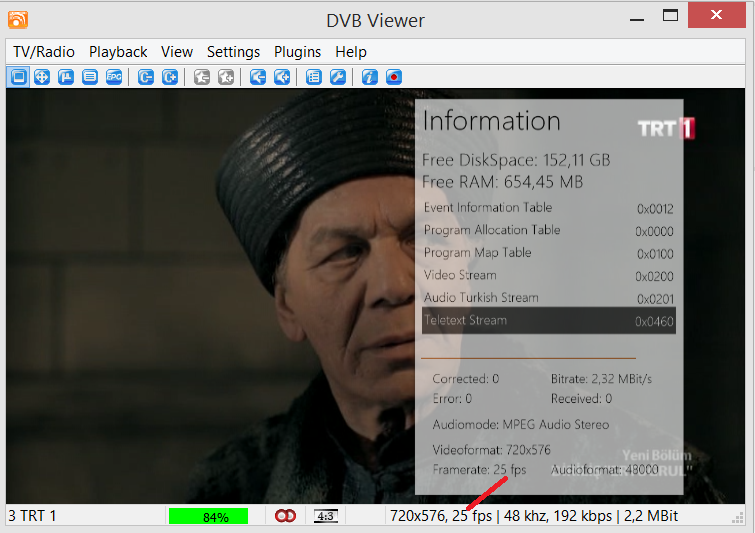Image resolution: width=755 pixels, height=533 pixels.
Task: Open the TV/Radio menu
Action: [x=43, y=52]
